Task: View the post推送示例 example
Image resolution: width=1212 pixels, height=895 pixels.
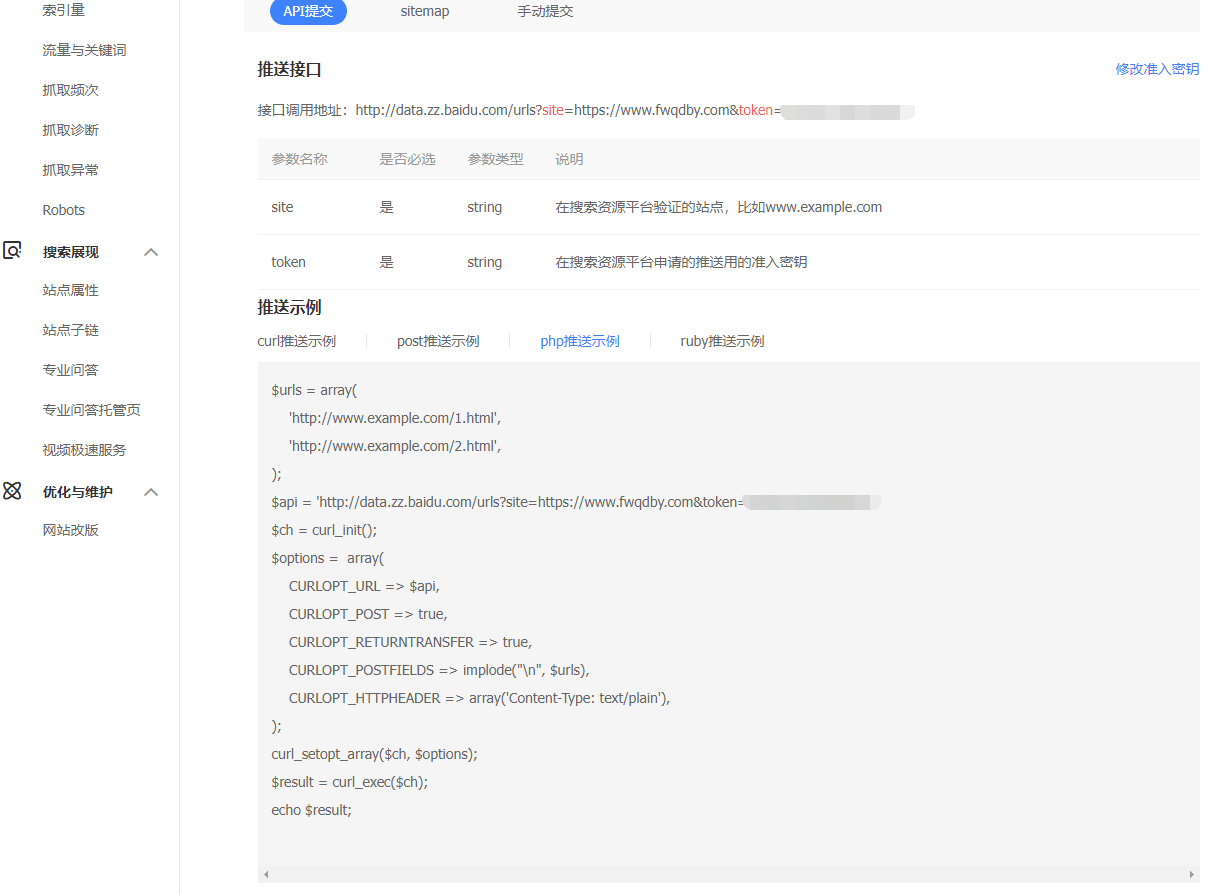Action: (438, 340)
